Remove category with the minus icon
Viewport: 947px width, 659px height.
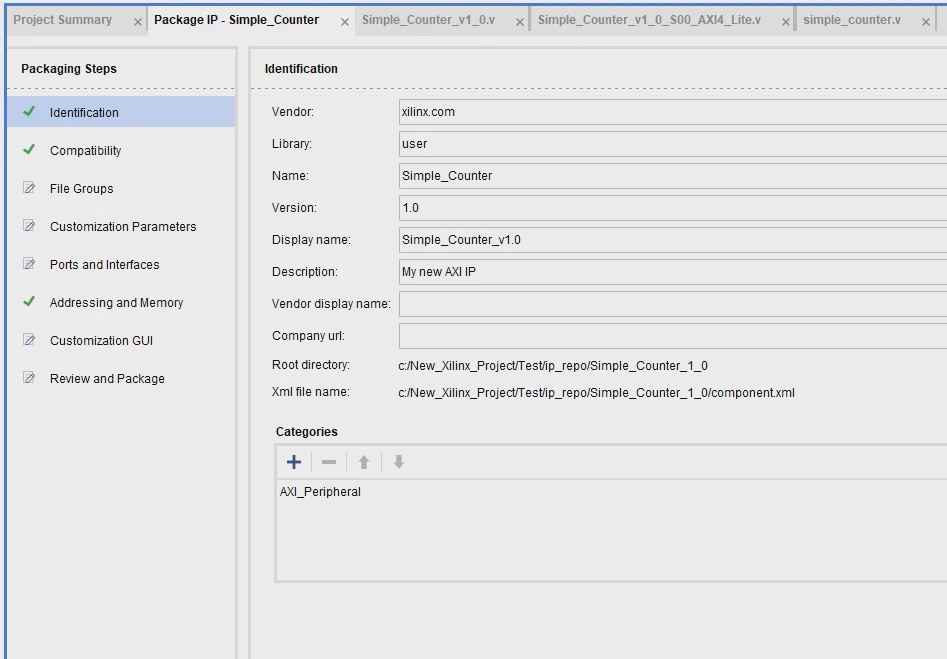329,462
